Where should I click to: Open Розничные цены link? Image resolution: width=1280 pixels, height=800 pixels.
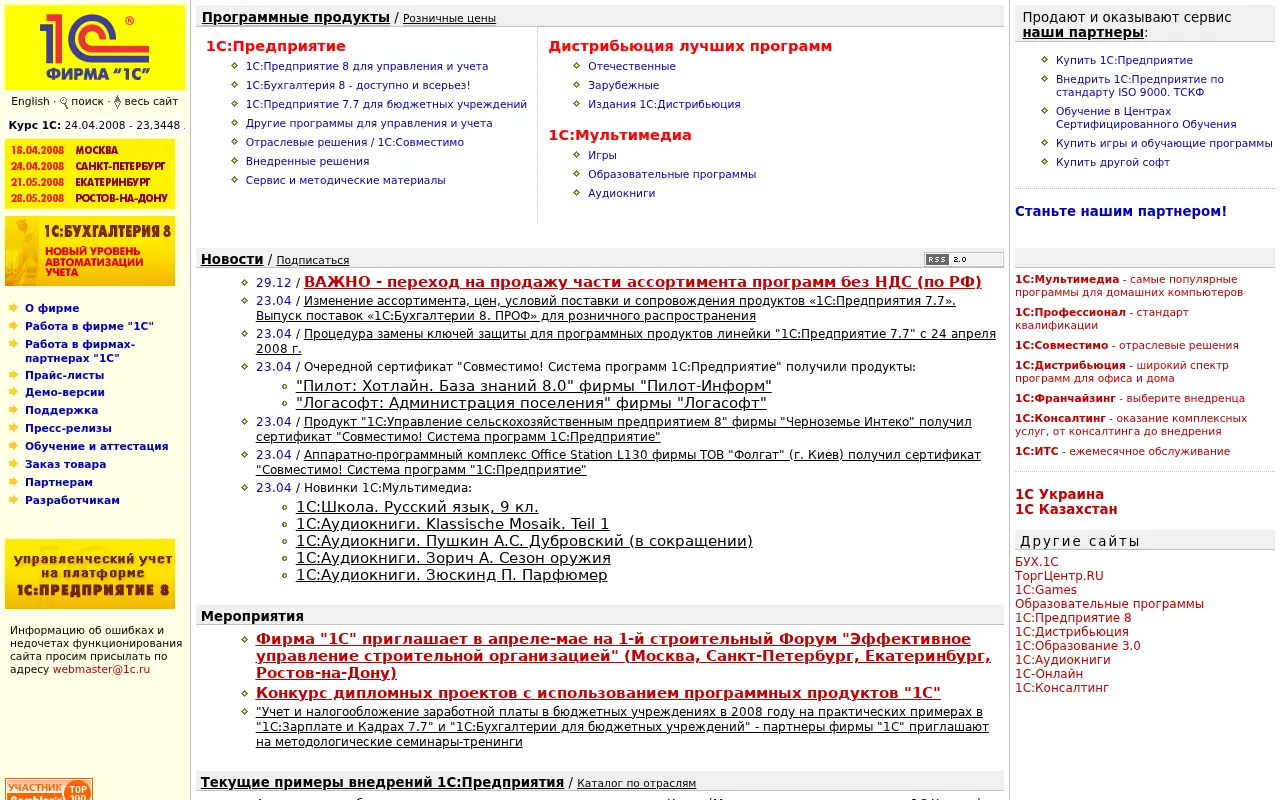coord(449,19)
